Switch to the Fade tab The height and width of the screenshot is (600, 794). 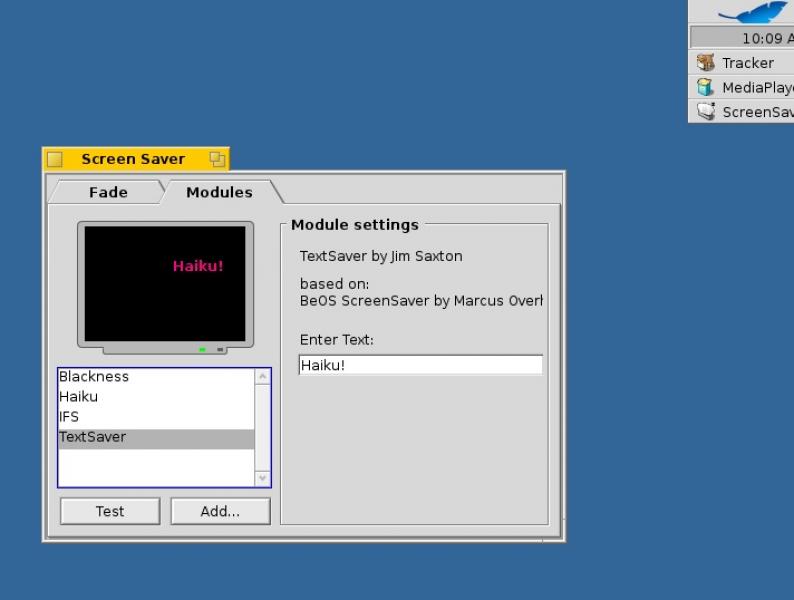pyautogui.click(x=108, y=192)
